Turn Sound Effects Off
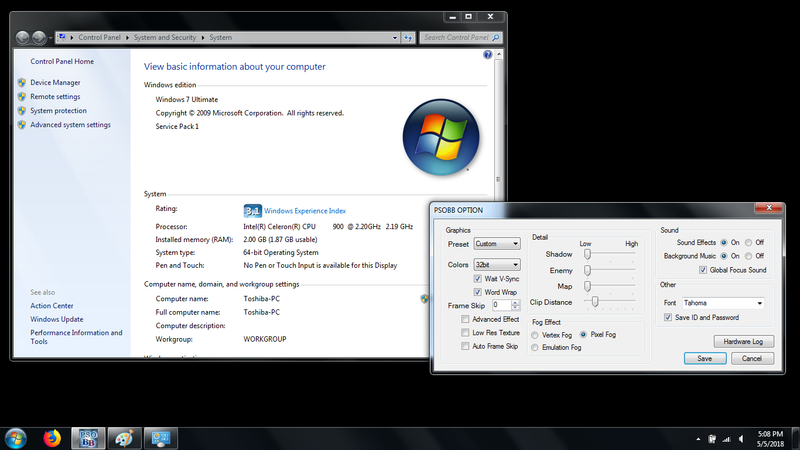 tap(748, 242)
